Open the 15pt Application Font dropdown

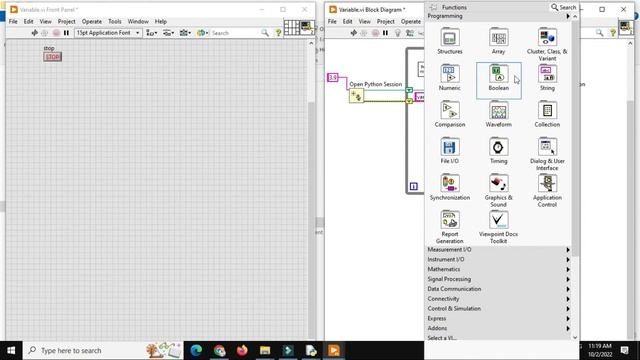(108, 33)
